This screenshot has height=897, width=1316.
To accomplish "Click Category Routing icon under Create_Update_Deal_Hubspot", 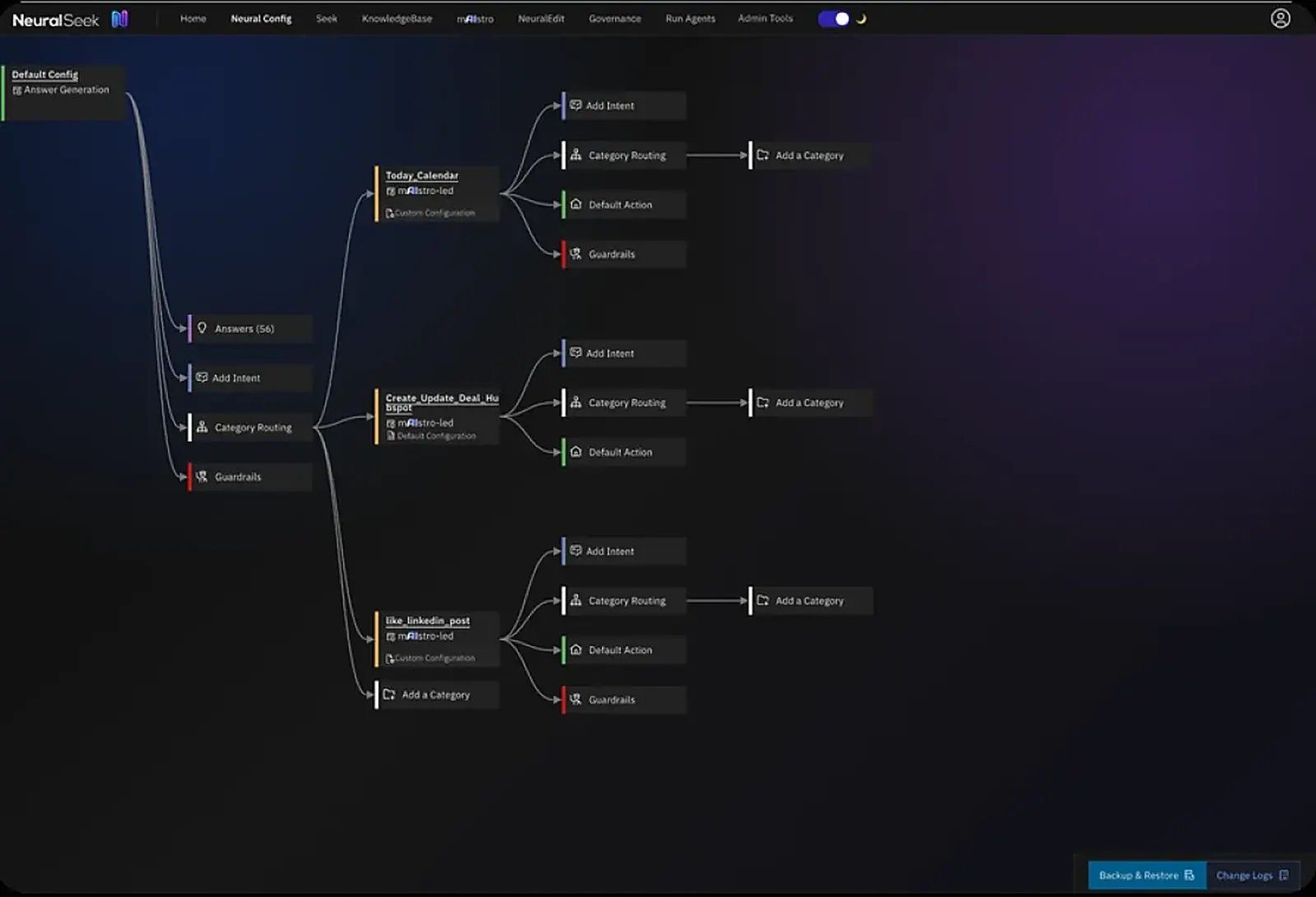I will pyautogui.click(x=576, y=402).
